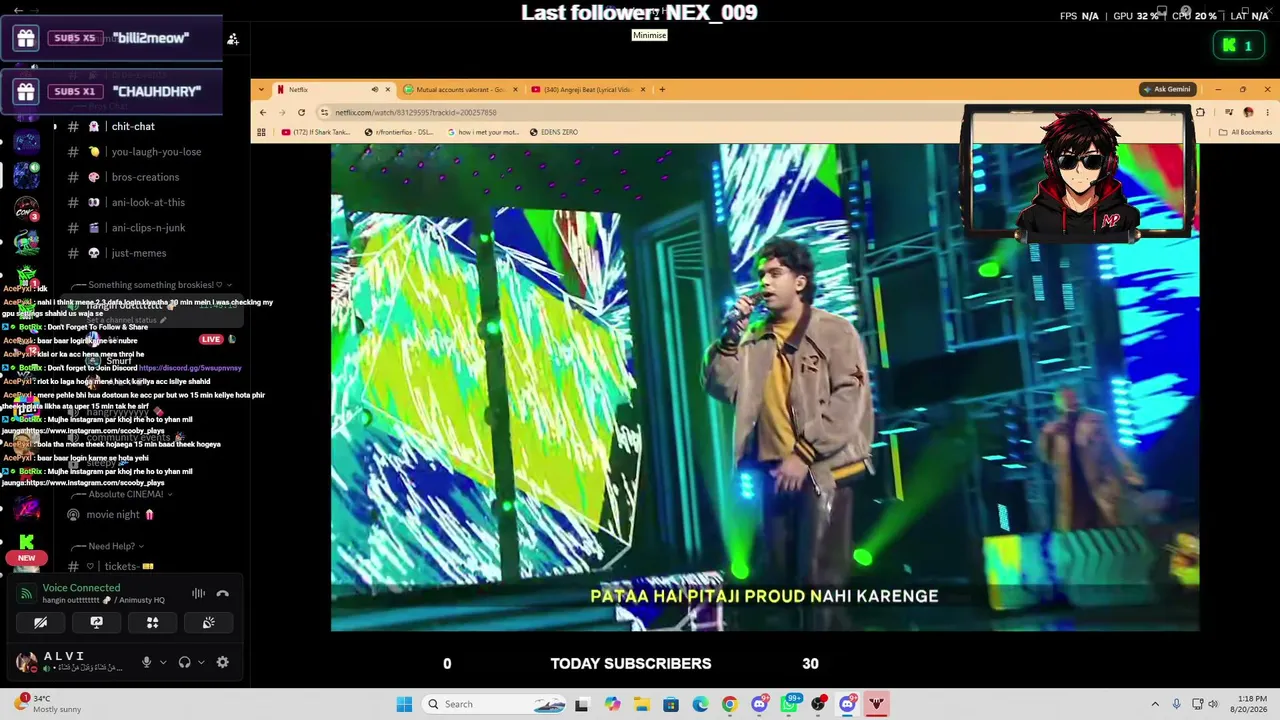Go back in the browser
The width and height of the screenshot is (1280, 720).
click(x=263, y=112)
